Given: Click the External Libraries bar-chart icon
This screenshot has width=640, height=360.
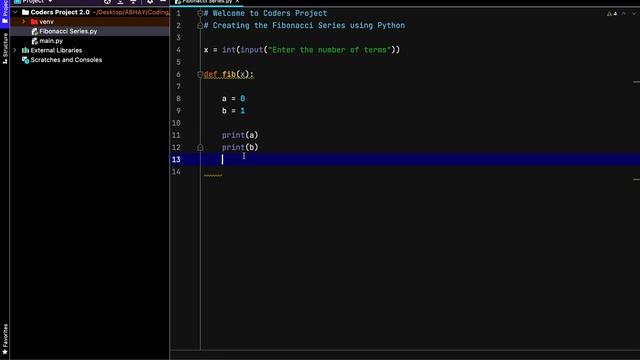Looking at the screenshot, I should (x=25, y=50).
